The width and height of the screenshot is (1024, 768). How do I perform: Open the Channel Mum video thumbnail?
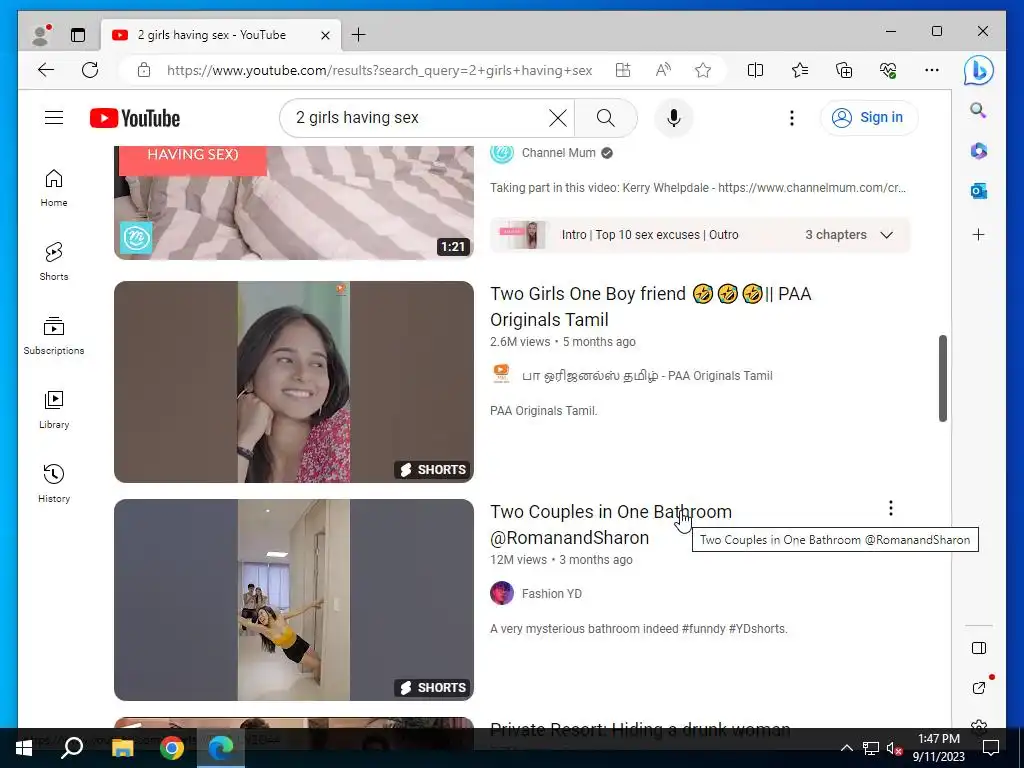[294, 202]
